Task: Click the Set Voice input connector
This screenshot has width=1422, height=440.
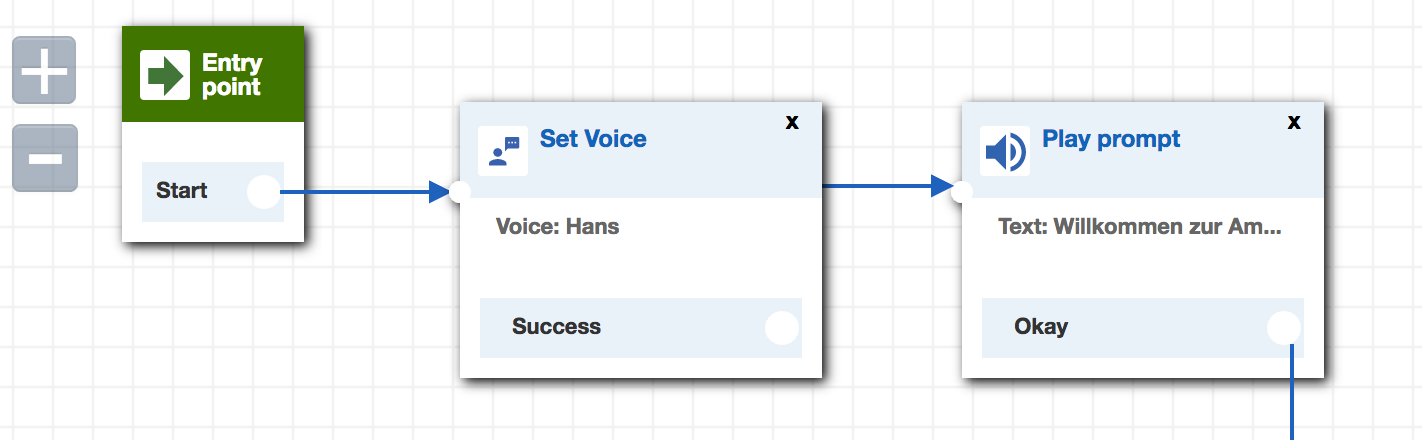Action: coord(460,192)
